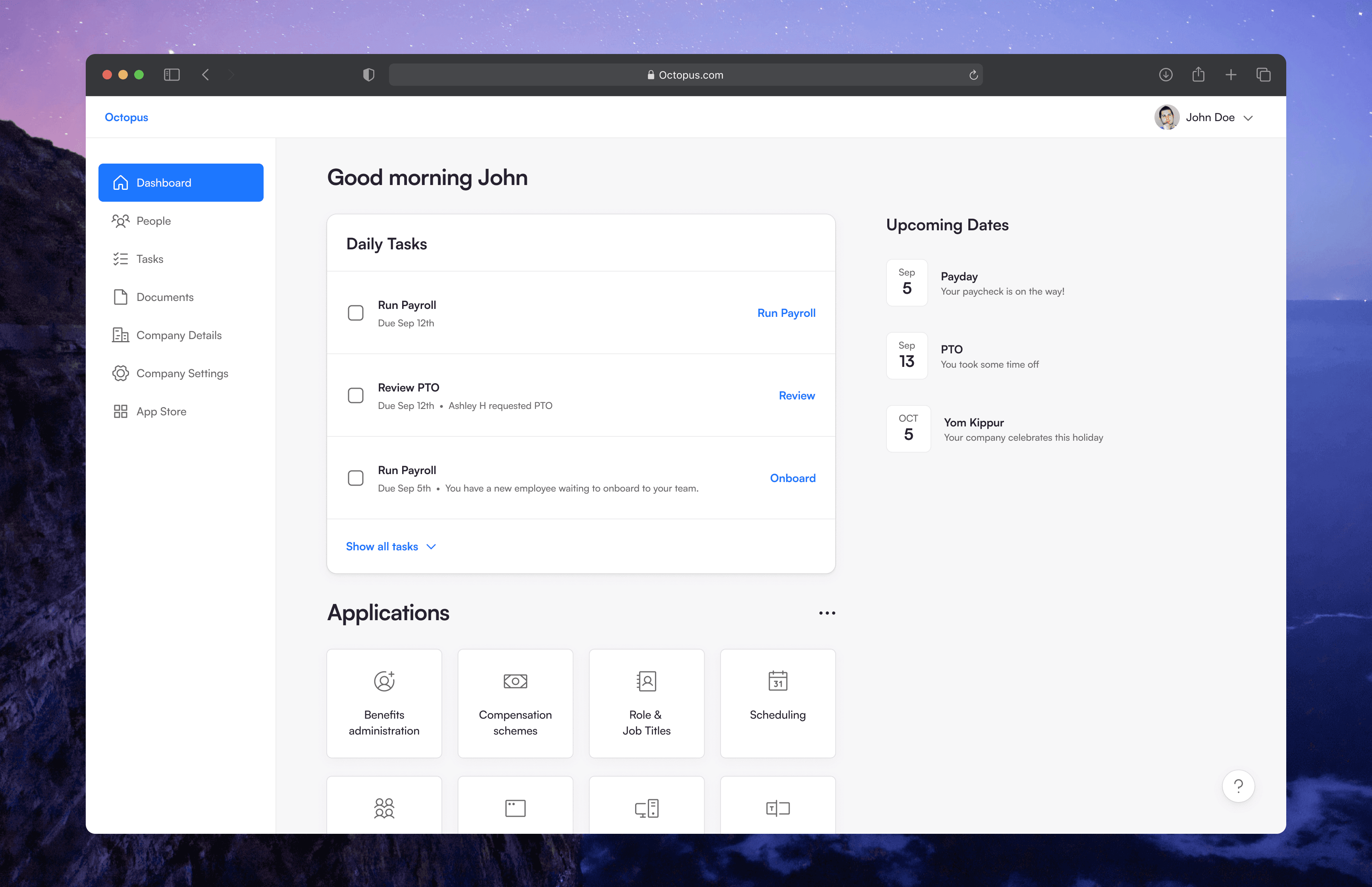Select Dashboard in the sidebar
The image size is (1372, 887).
[x=181, y=183]
